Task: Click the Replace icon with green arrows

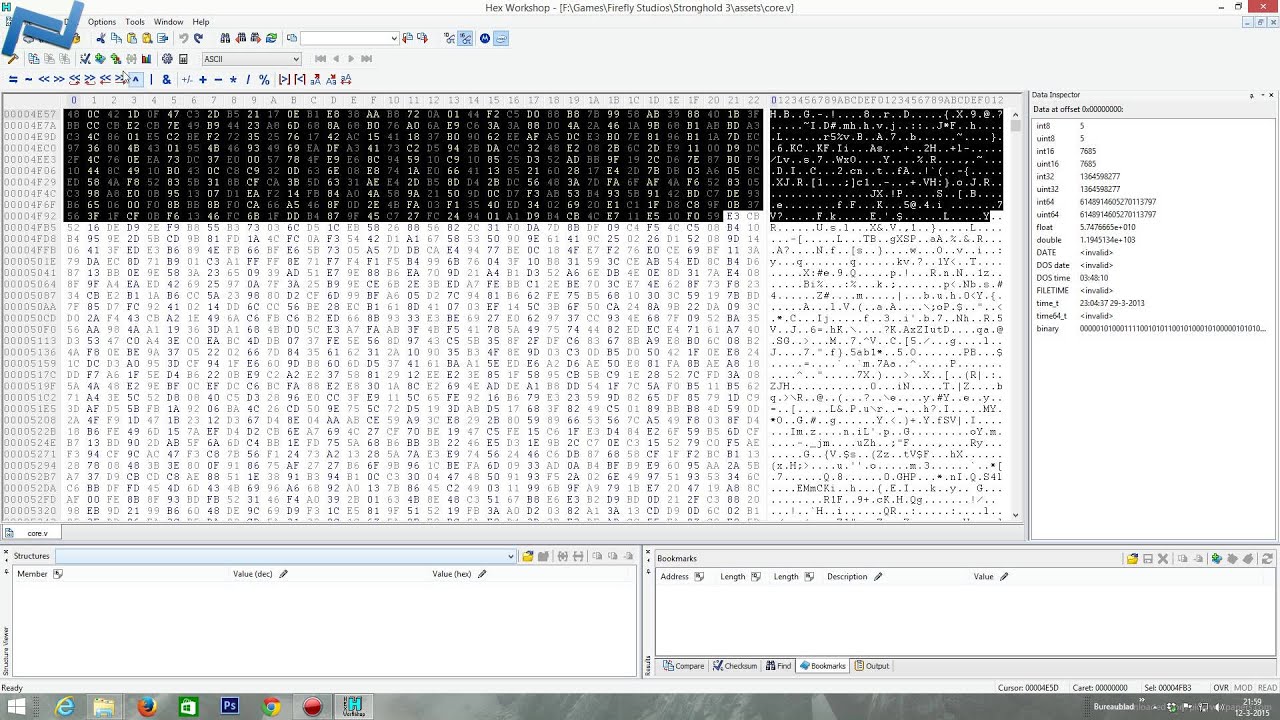Action: (271, 38)
